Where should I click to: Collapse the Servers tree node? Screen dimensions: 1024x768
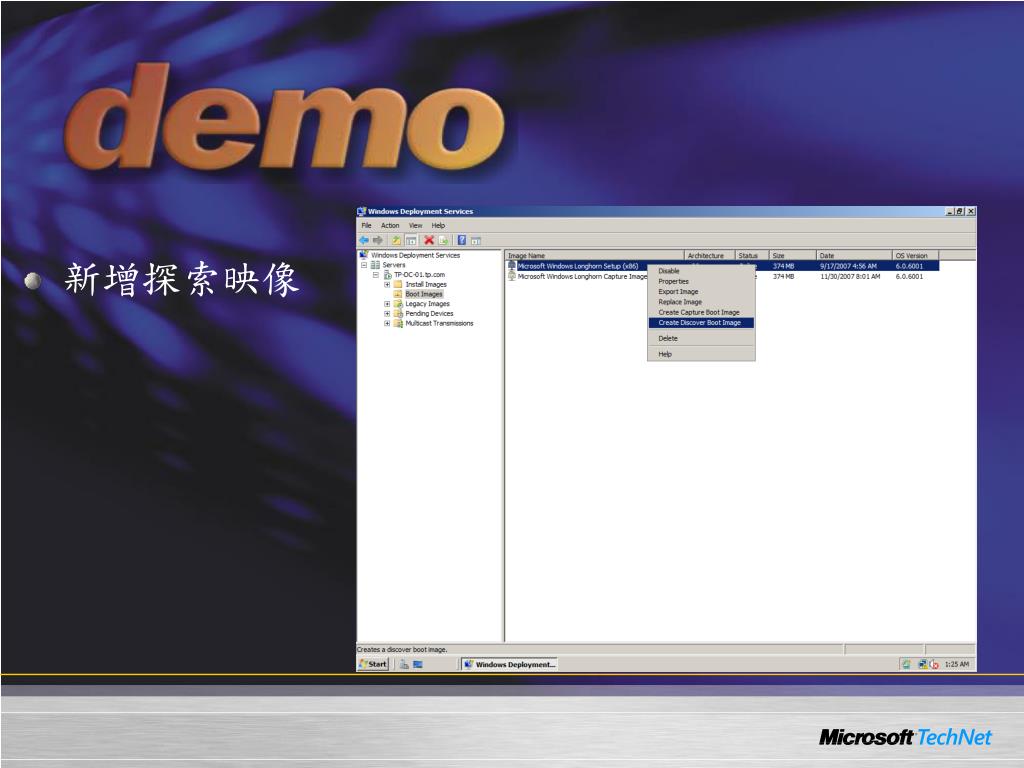pos(364,264)
